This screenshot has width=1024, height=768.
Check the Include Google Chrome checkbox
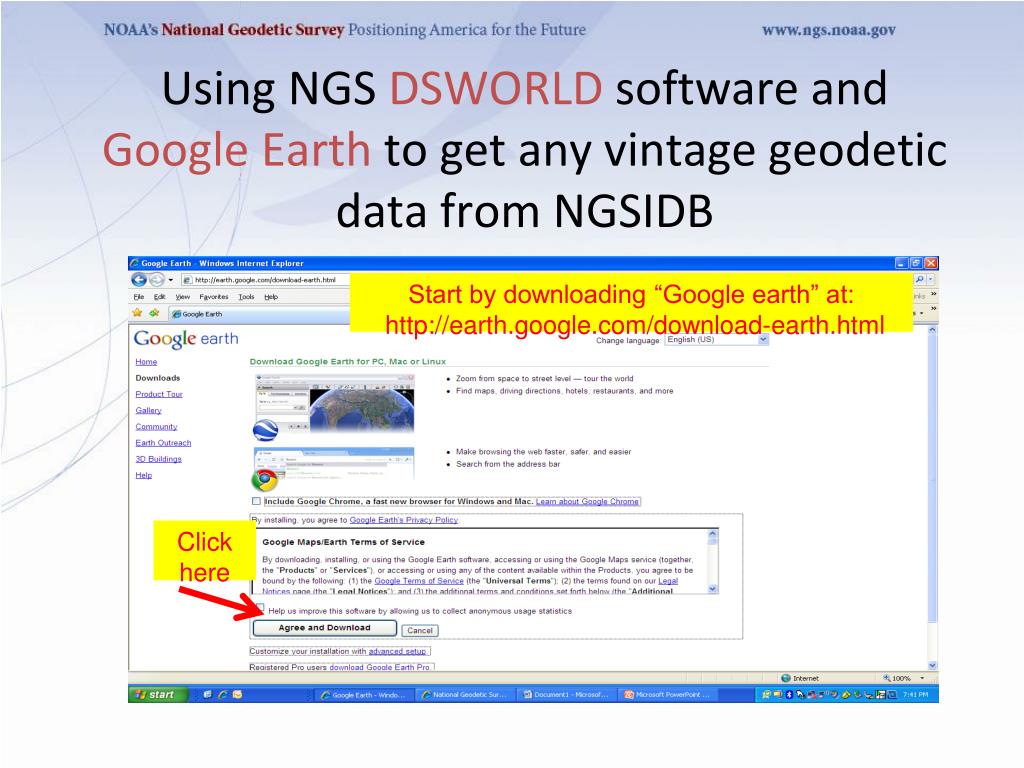tap(256, 502)
